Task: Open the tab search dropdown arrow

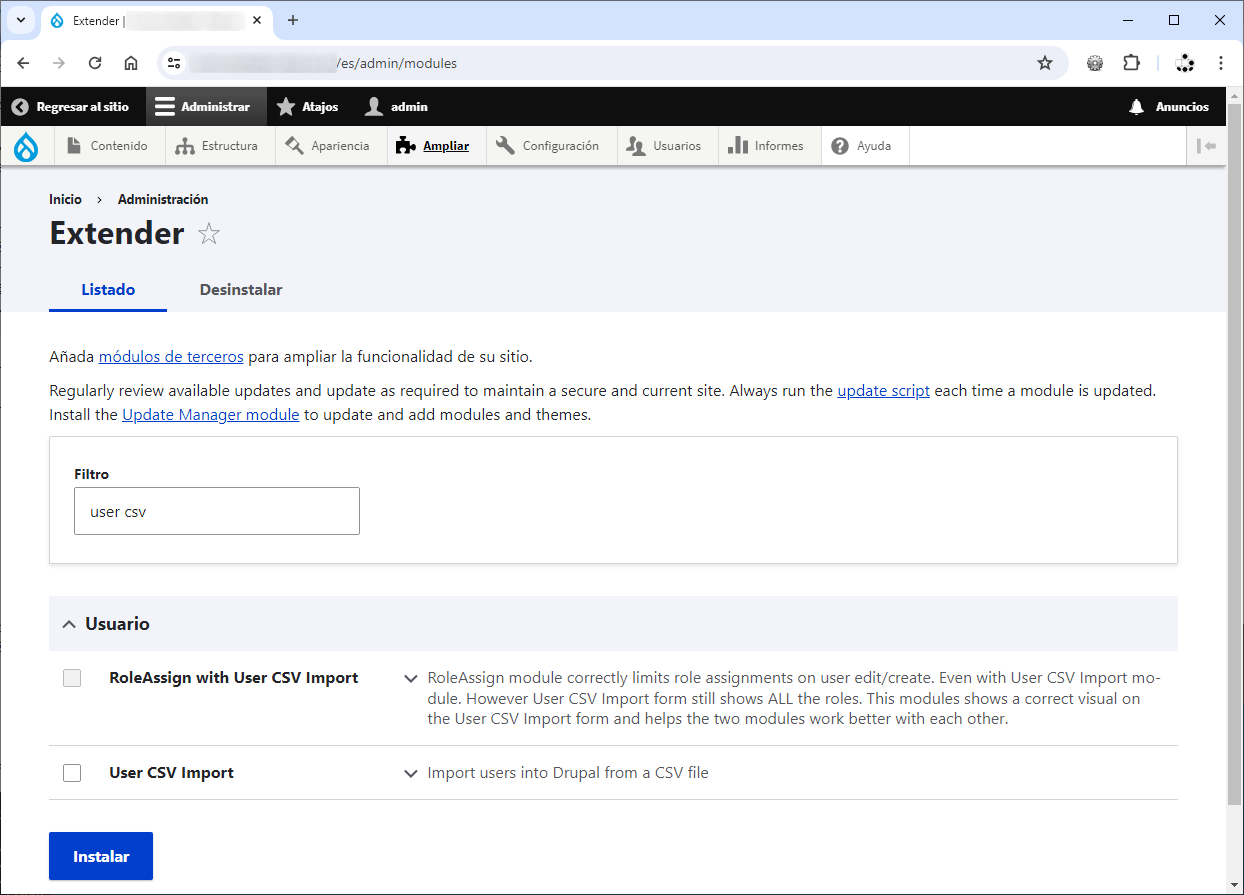Action: (20, 20)
